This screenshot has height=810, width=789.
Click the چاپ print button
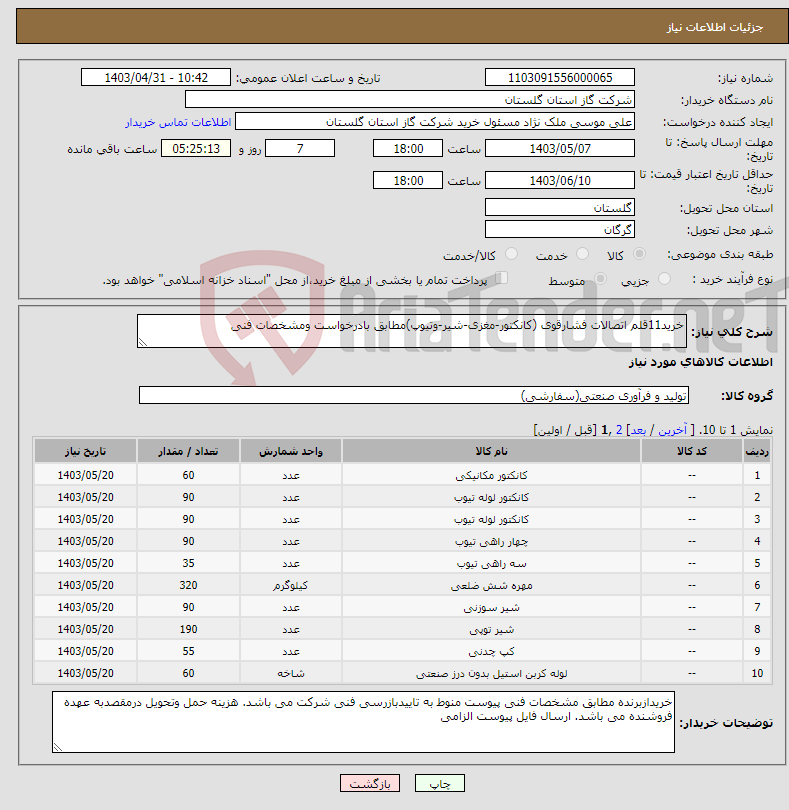(440, 783)
